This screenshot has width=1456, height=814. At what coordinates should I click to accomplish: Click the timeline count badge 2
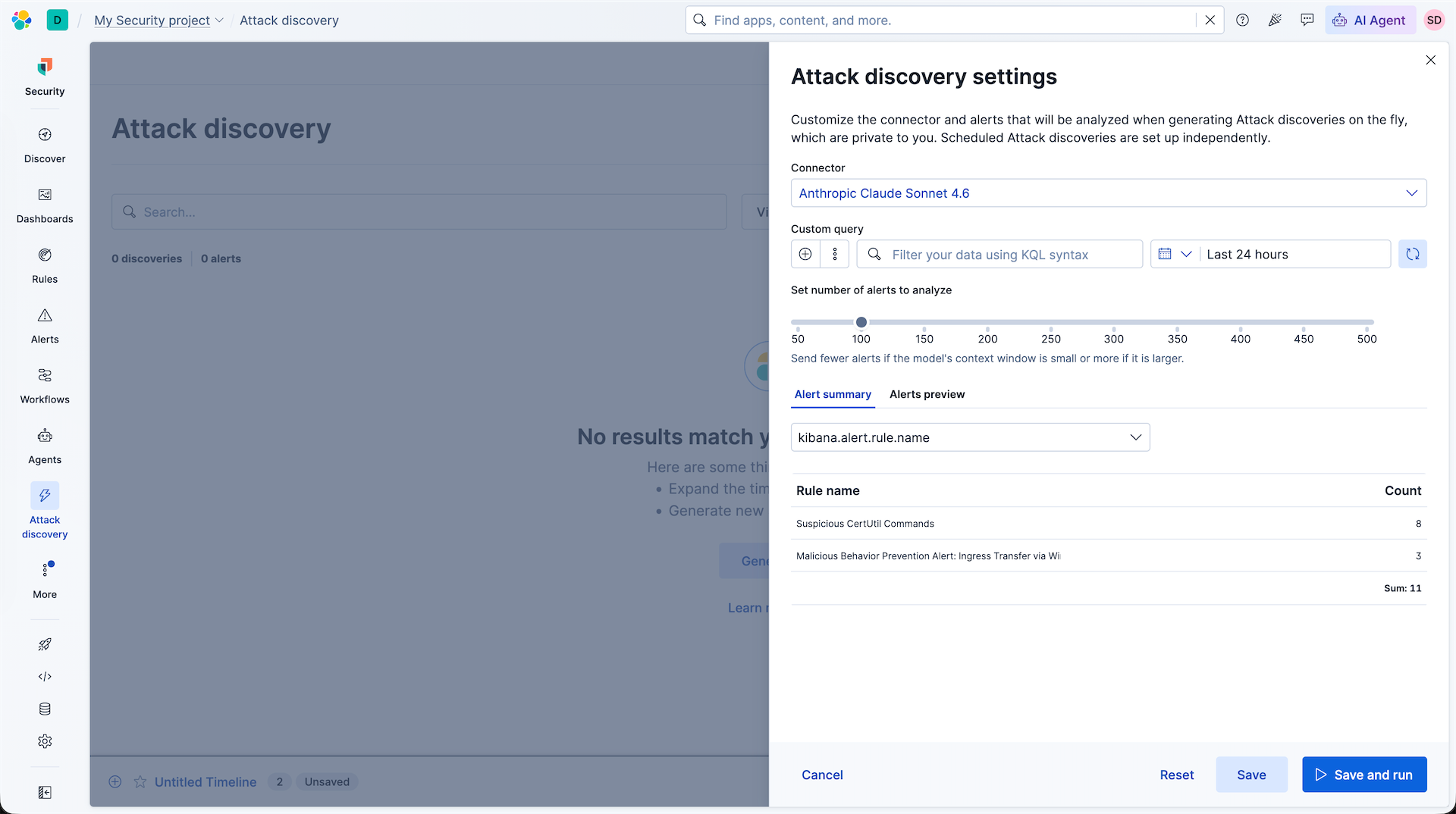[280, 782]
